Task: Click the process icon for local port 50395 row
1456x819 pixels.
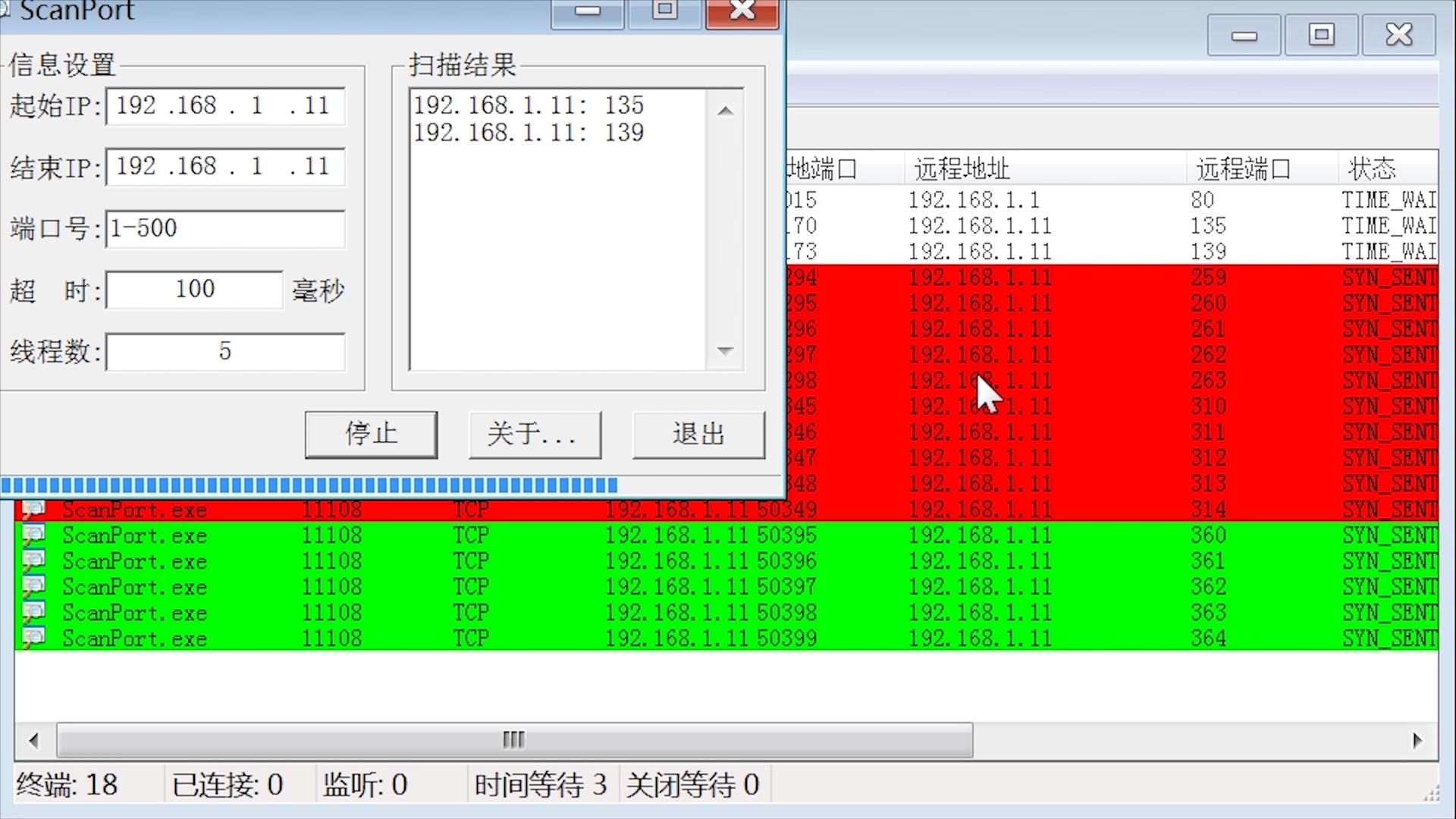Action: (x=33, y=535)
